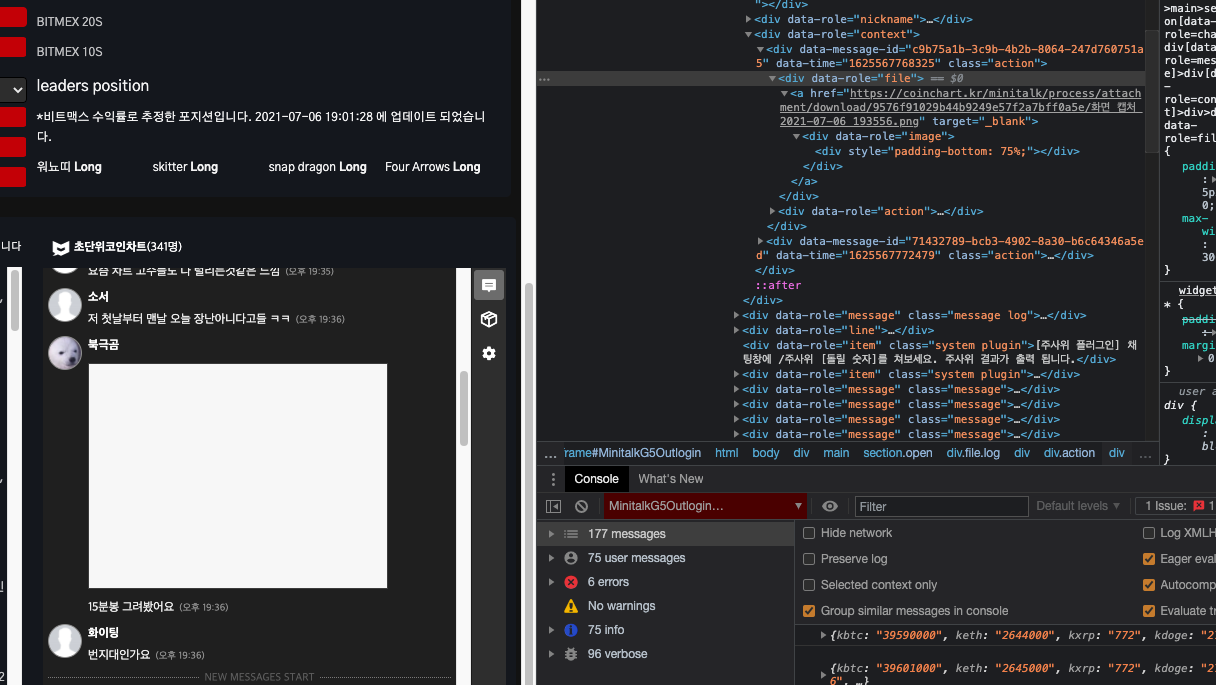Expand the 75 info group
The image size is (1216, 685).
click(x=551, y=630)
